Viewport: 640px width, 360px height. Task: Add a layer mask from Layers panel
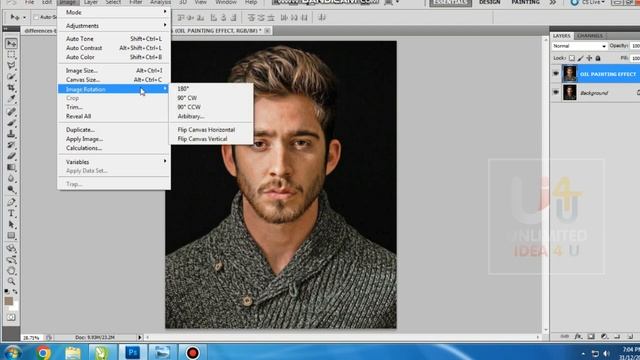(591, 337)
